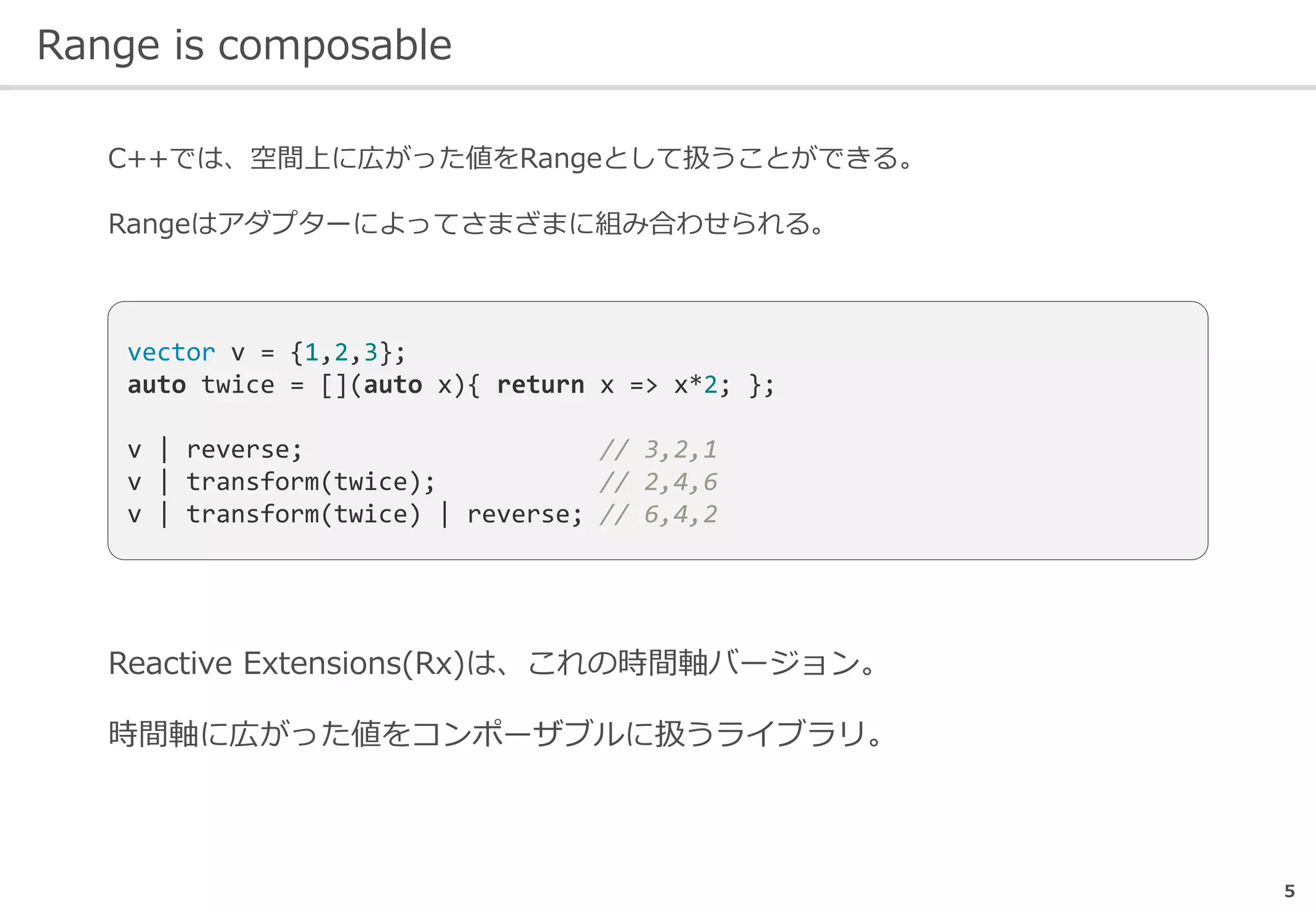The image size is (1316, 911).
Task: Click the comment "// 6,4,2"
Action: [658, 515]
